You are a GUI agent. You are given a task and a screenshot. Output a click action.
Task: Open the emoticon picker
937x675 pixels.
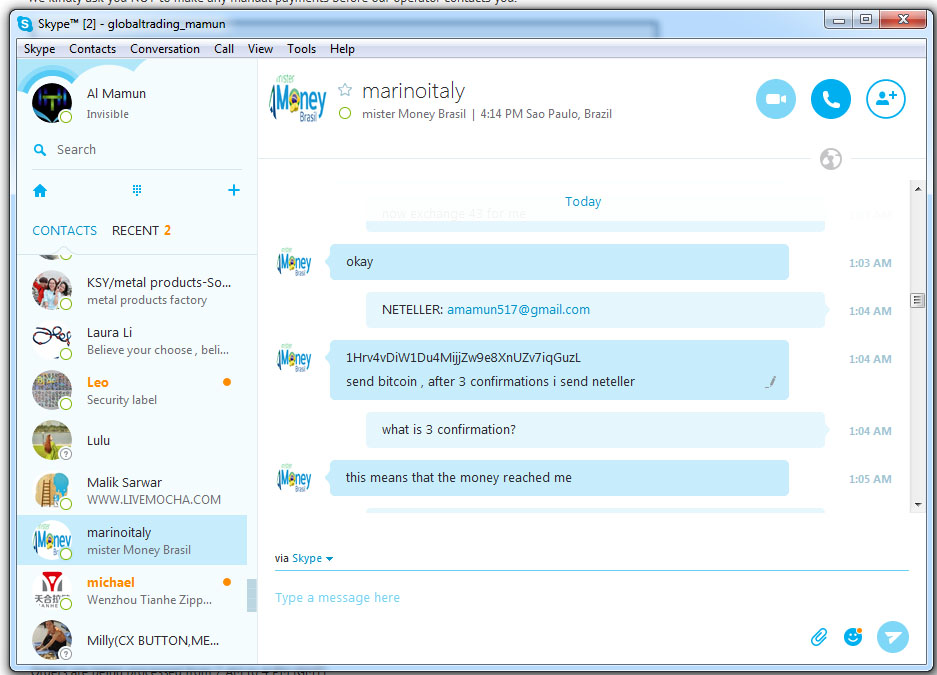pyautogui.click(x=853, y=637)
